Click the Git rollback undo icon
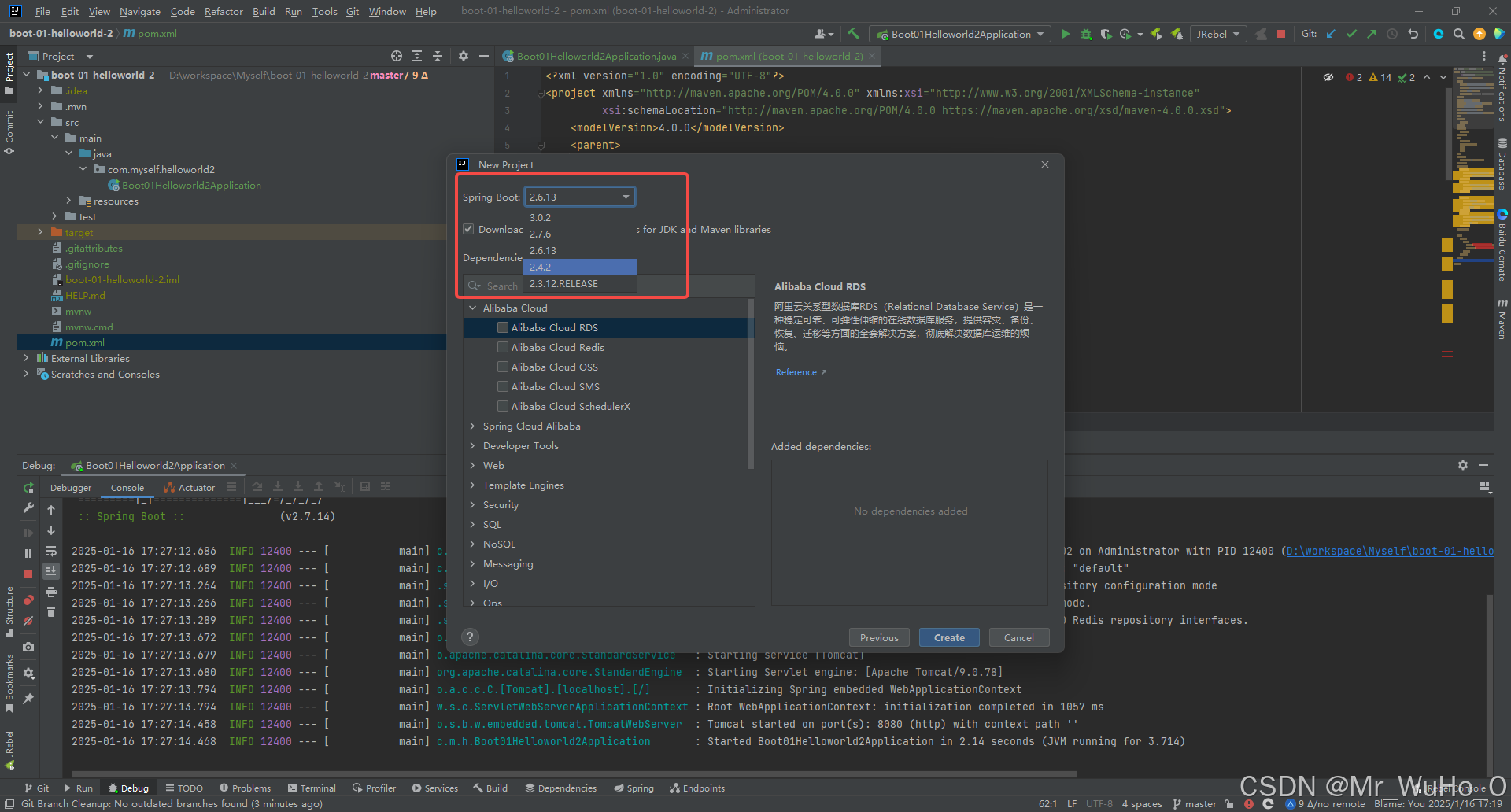This screenshot has height=812, width=1511. pos(1413,34)
